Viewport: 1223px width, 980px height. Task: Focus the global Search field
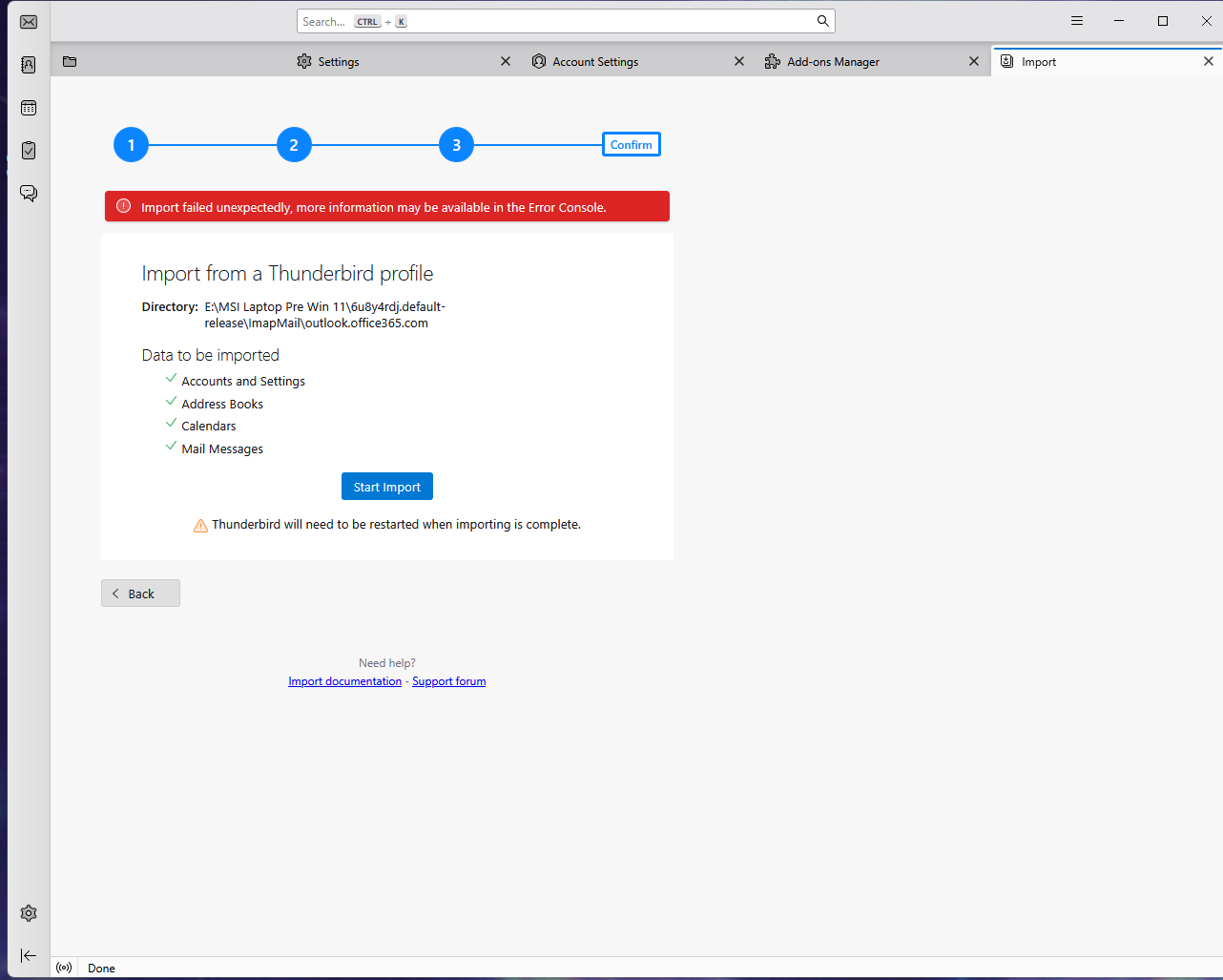coord(566,21)
